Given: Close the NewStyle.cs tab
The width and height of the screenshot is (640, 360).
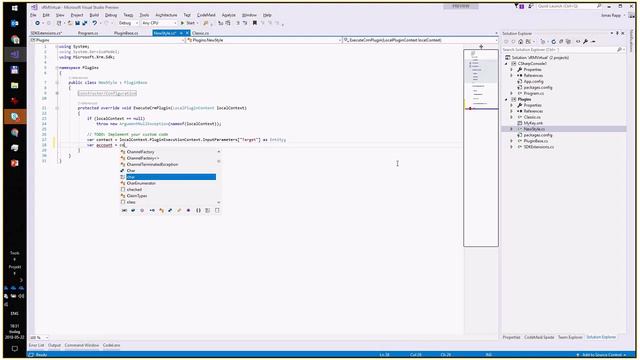Looking at the screenshot, I should [187, 33].
